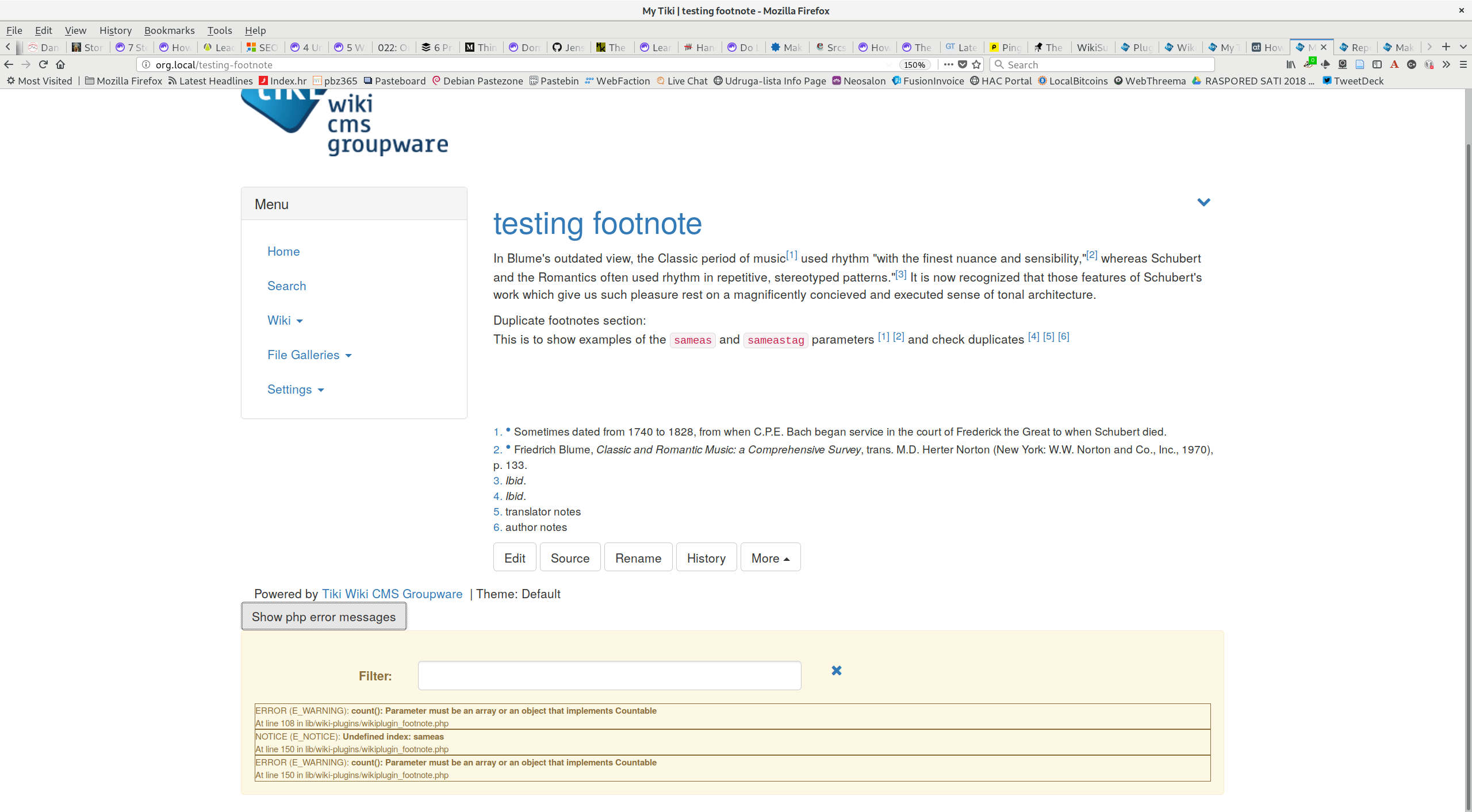Screen dimensions: 1472x812
Task: Click inside the Filter input field
Action: click(609, 676)
